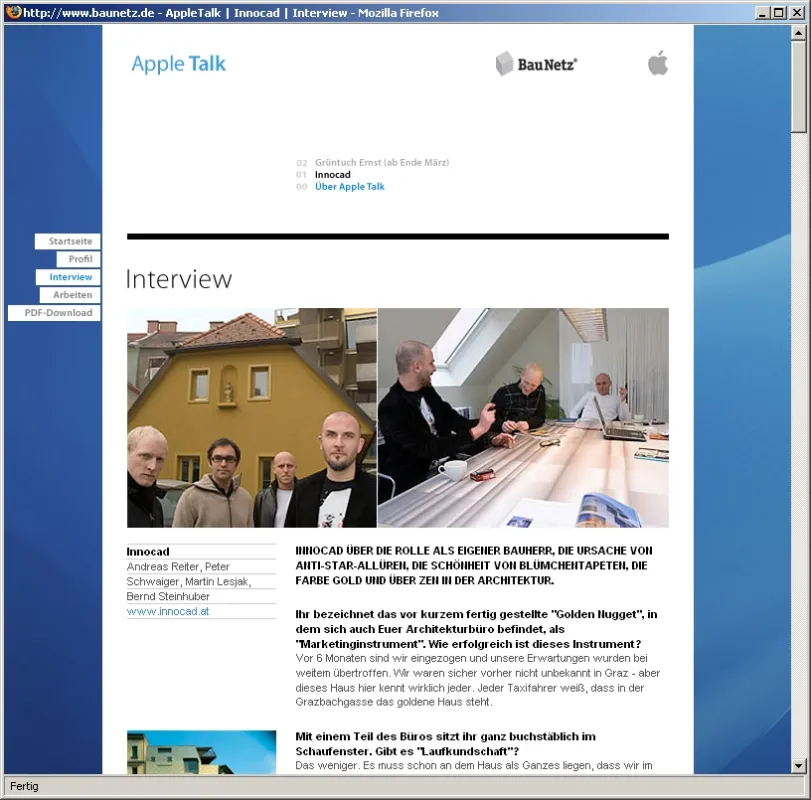811x800 pixels.
Task: Open the PDF-Download navigation item
Action: pyautogui.click(x=54, y=313)
